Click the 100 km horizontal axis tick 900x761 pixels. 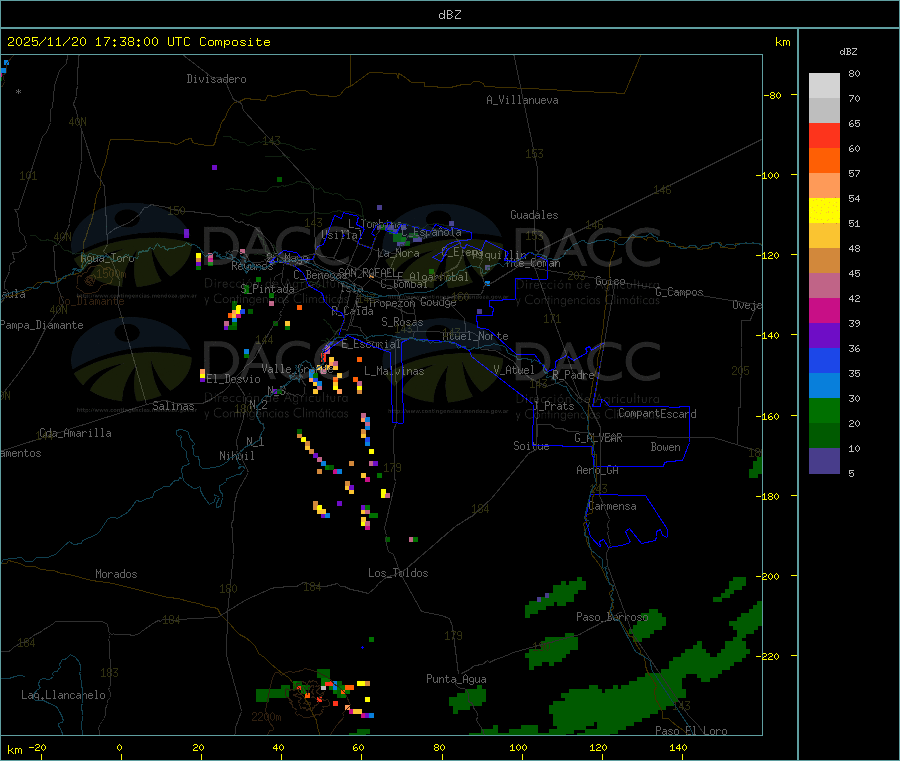coord(519,747)
